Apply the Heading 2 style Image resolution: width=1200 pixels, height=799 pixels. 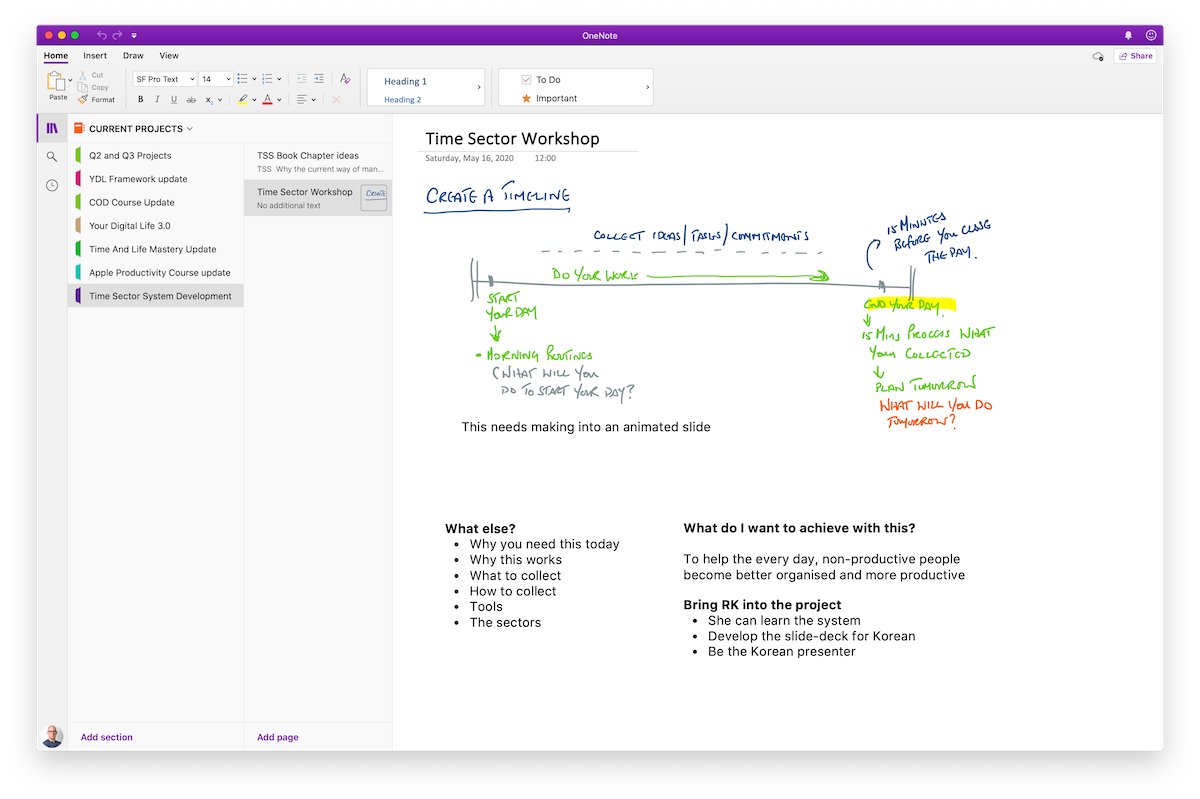[402, 100]
